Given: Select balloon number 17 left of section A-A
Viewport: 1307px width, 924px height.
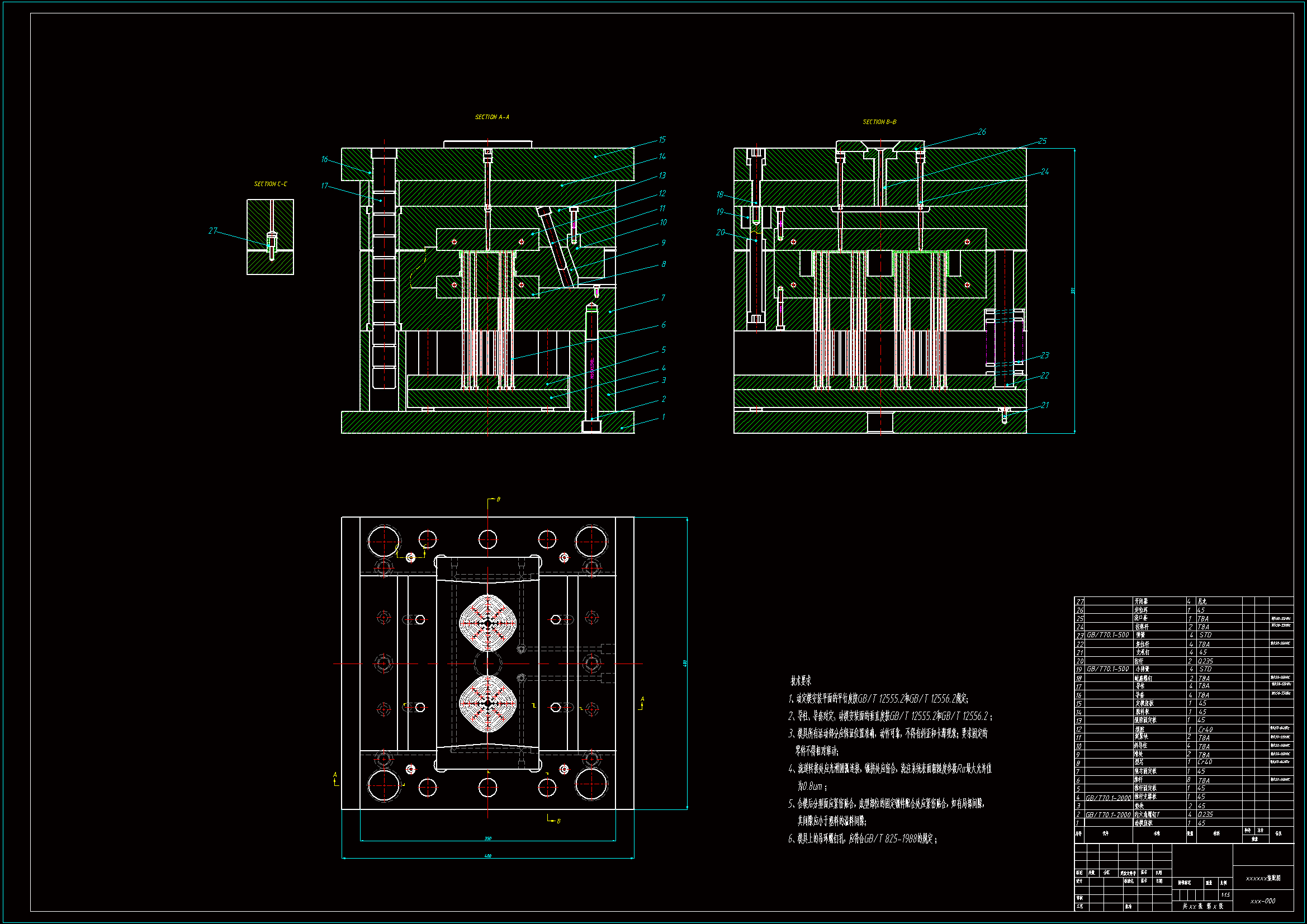Looking at the screenshot, I should (x=324, y=186).
